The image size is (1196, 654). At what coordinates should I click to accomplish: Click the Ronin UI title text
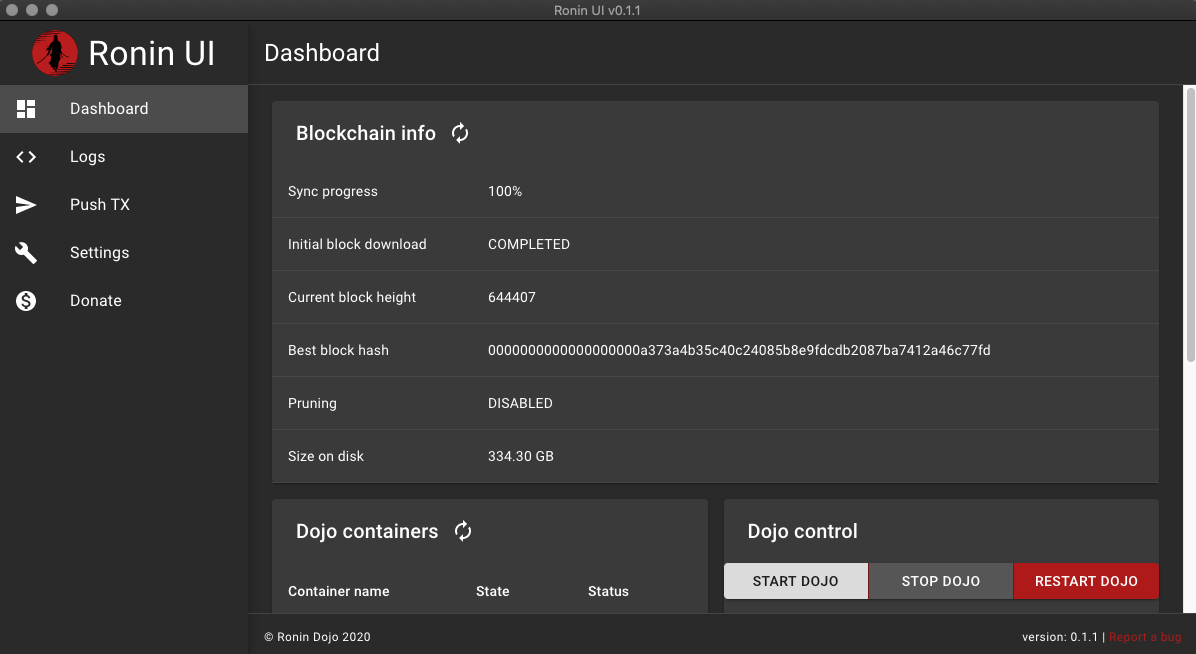(x=152, y=53)
